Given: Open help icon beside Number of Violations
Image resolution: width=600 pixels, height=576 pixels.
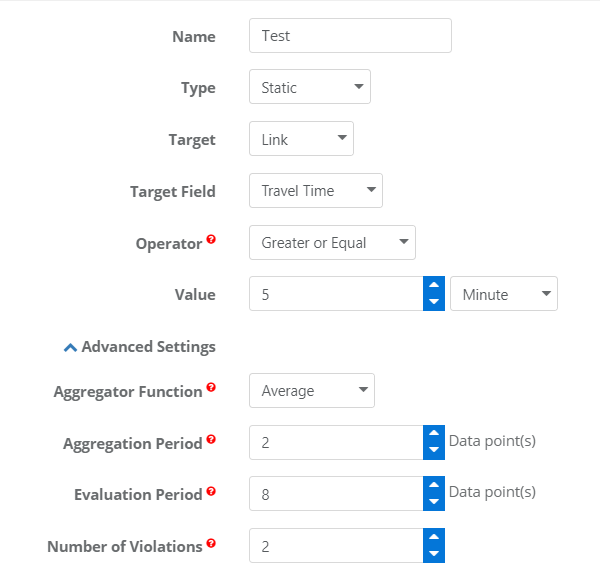Looking at the screenshot, I should (211, 543).
